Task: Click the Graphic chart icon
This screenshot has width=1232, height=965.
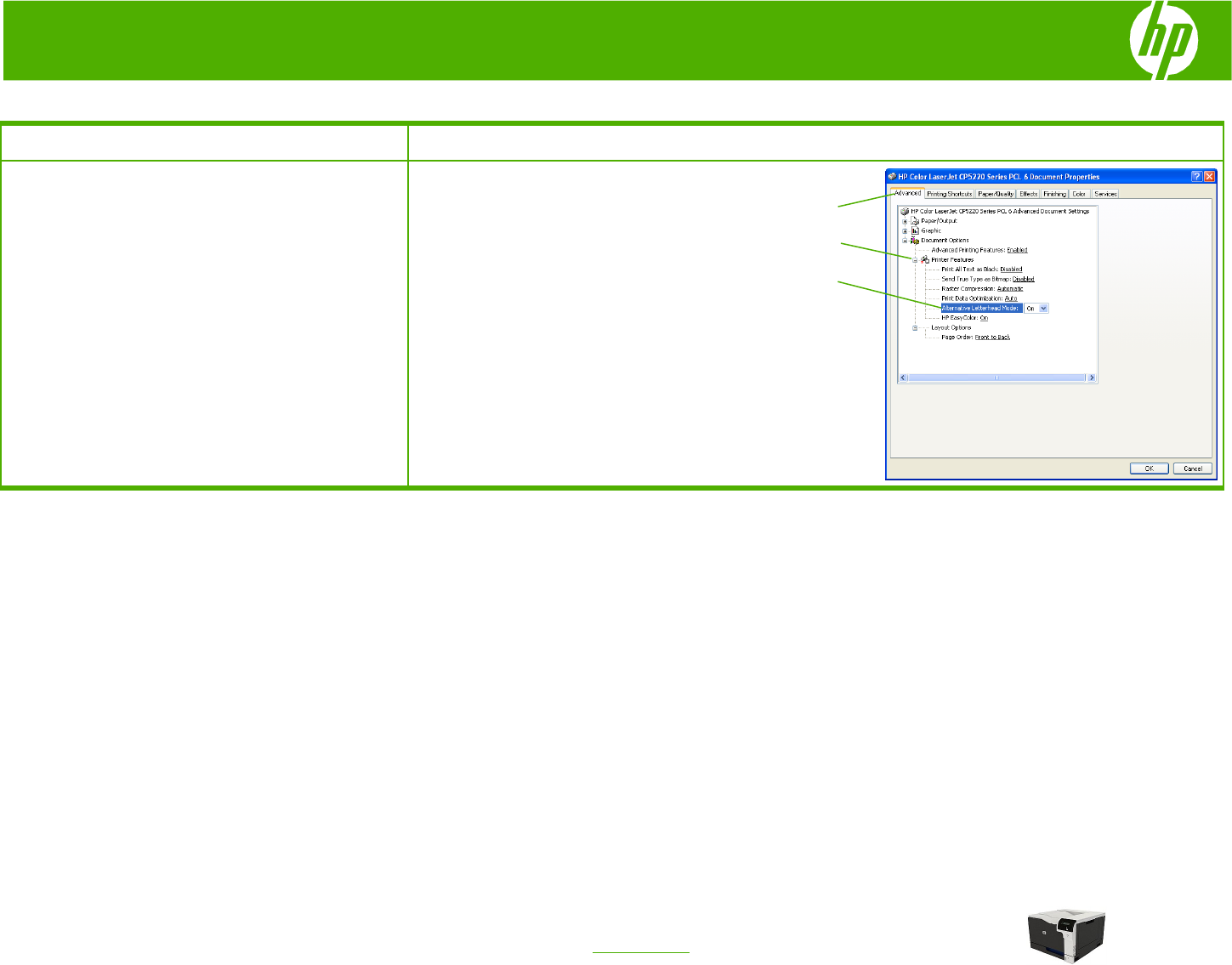Action: coord(915,230)
